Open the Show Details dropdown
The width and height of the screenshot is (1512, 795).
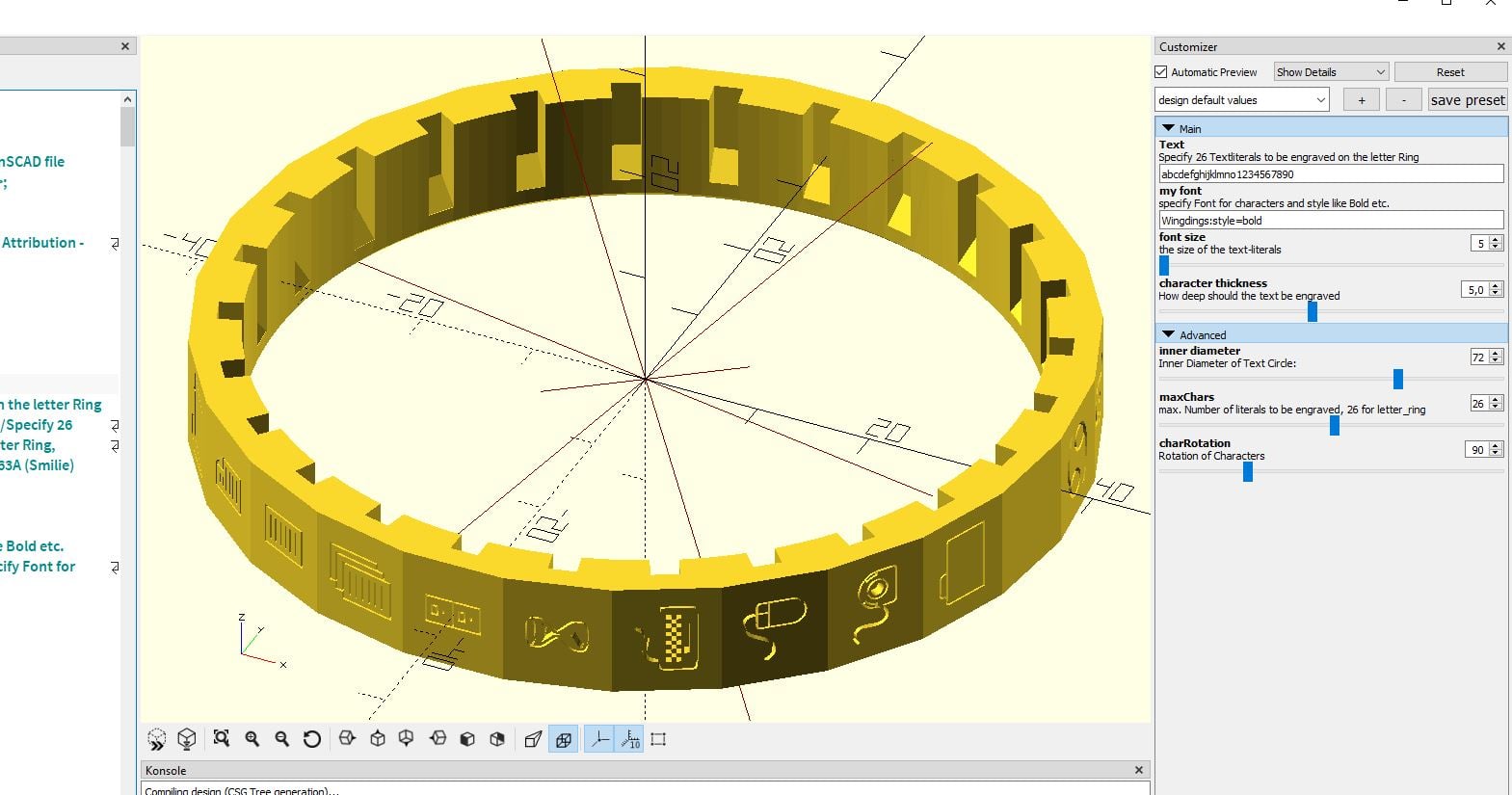[1331, 72]
